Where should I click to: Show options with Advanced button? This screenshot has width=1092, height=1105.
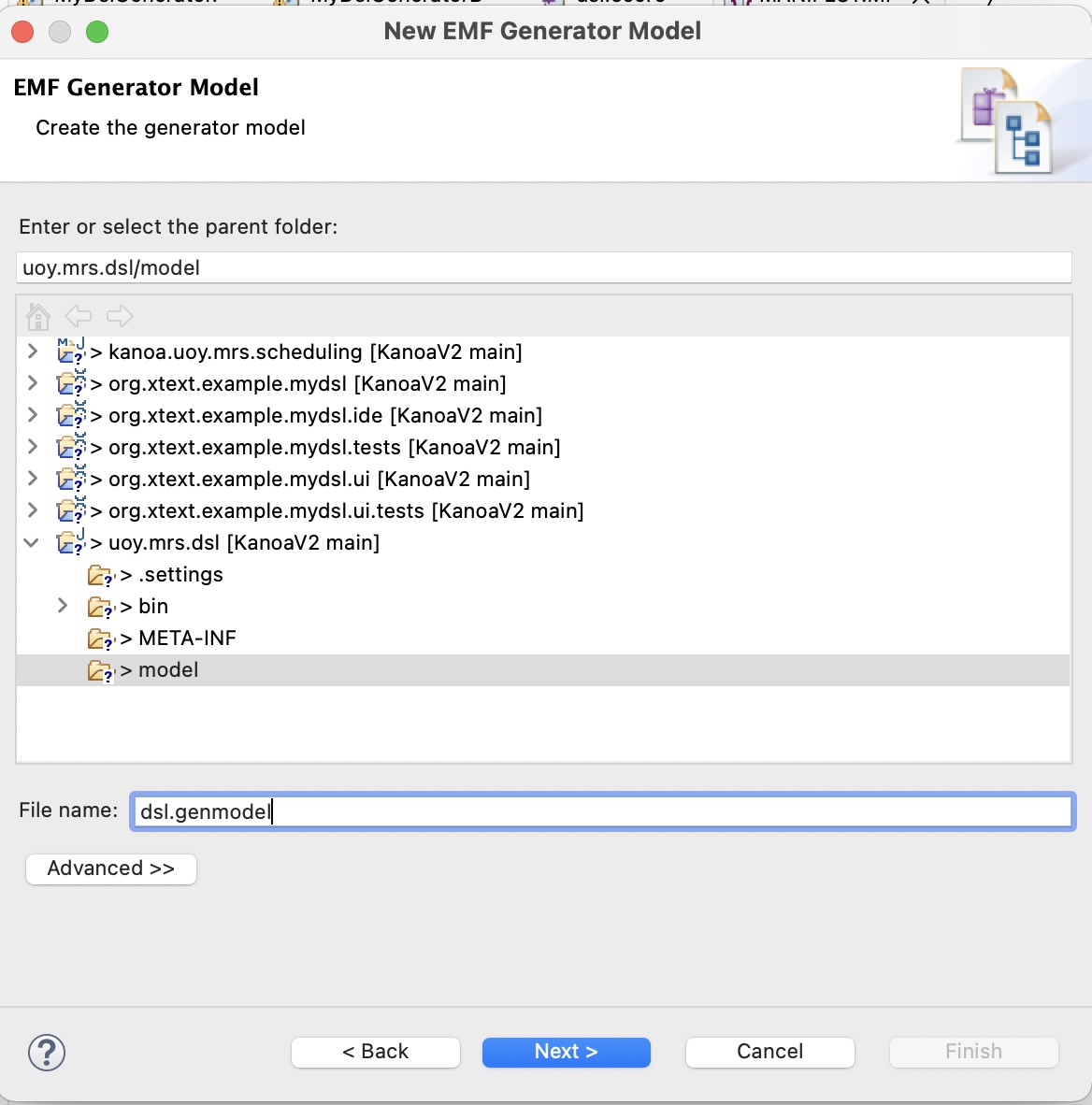[111, 868]
